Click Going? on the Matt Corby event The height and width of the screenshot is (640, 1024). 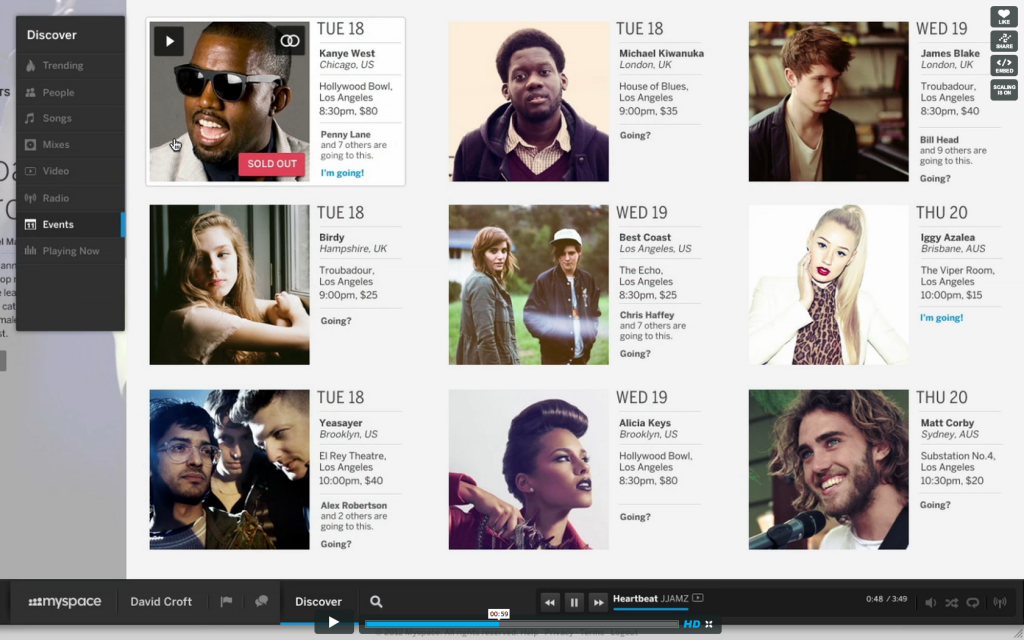(935, 505)
